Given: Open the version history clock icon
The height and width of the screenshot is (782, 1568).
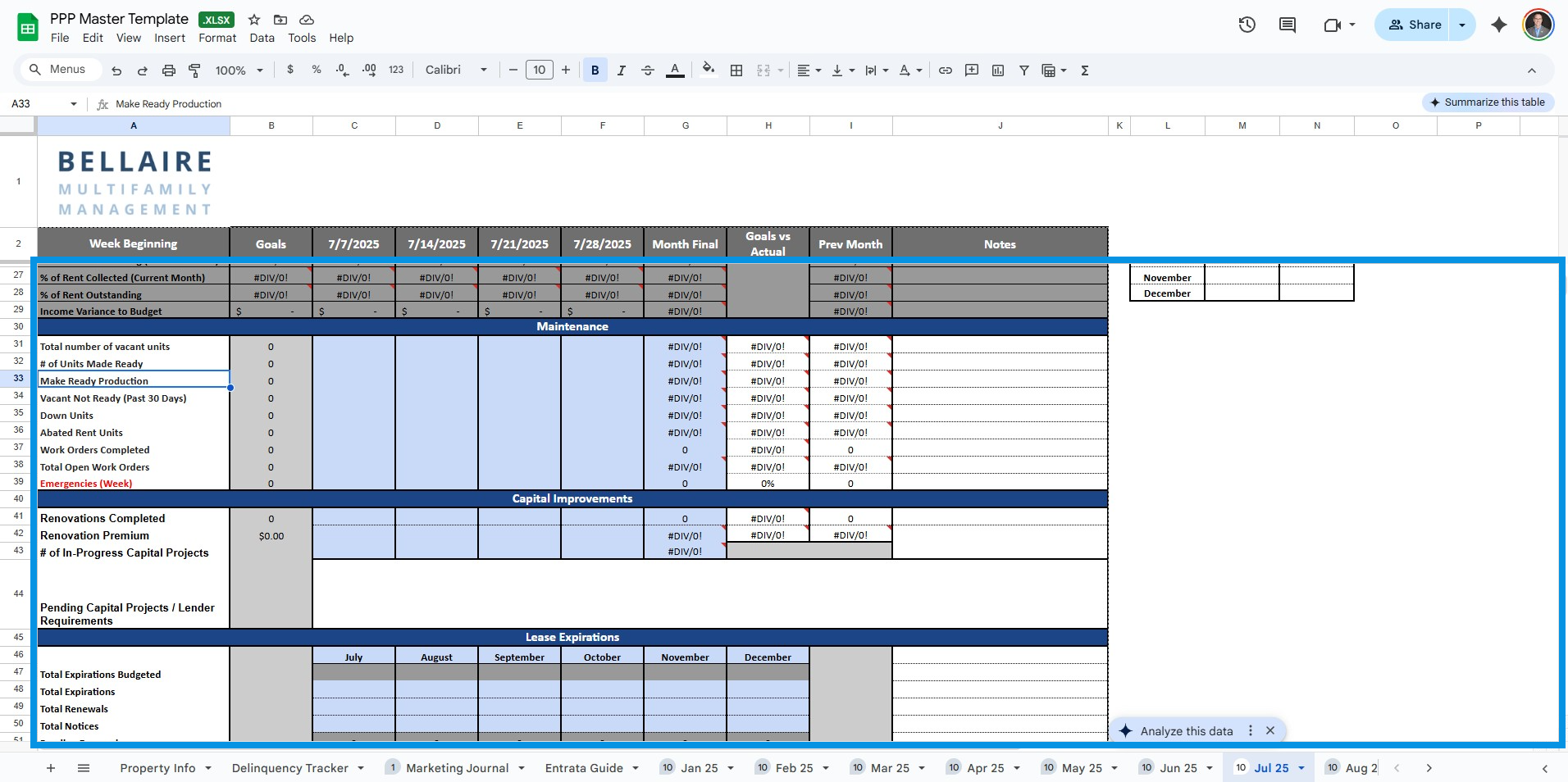Looking at the screenshot, I should tap(1247, 25).
